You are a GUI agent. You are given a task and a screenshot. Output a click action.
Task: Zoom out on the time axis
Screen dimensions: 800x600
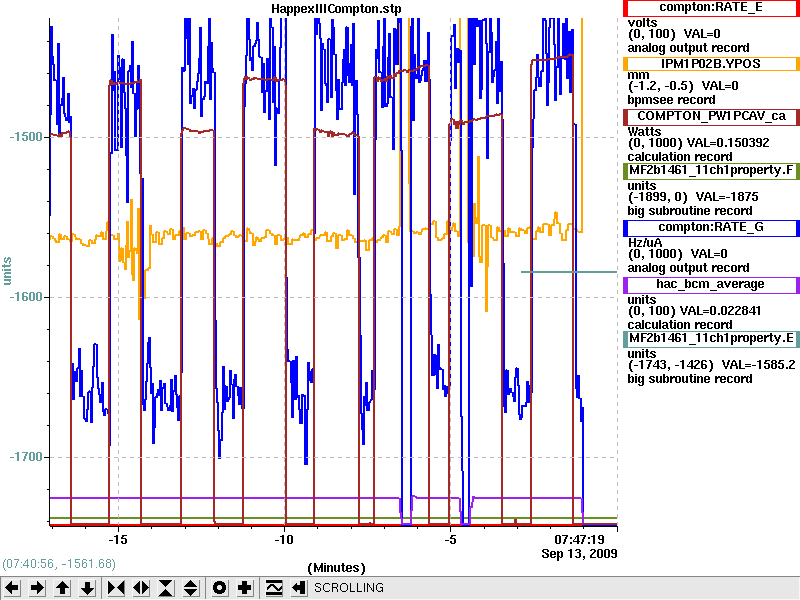click(141, 588)
